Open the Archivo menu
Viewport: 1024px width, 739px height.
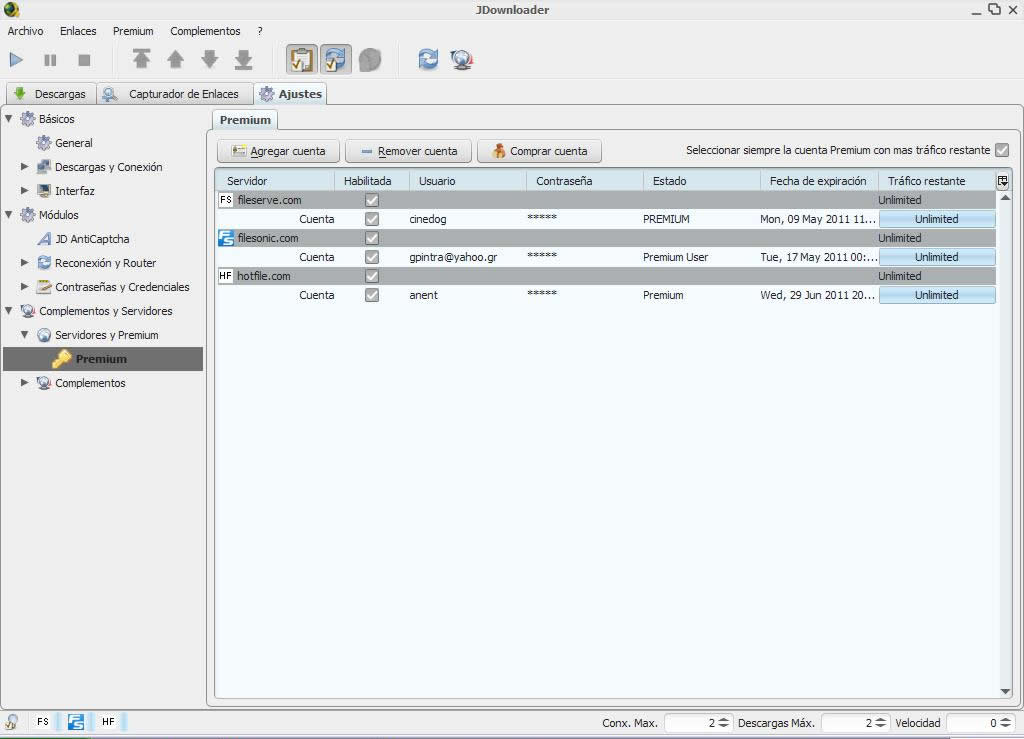pos(25,31)
